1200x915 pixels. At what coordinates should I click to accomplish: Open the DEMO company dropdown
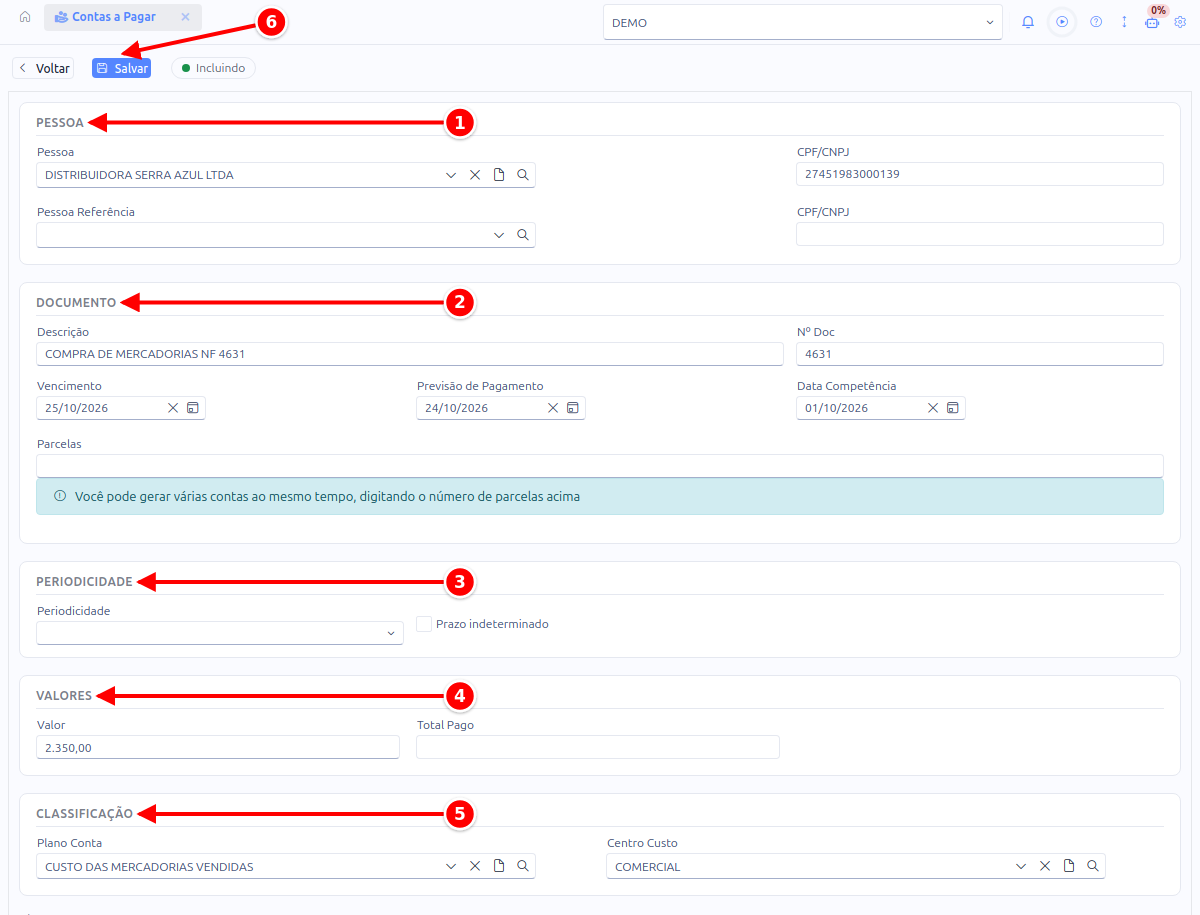point(803,22)
